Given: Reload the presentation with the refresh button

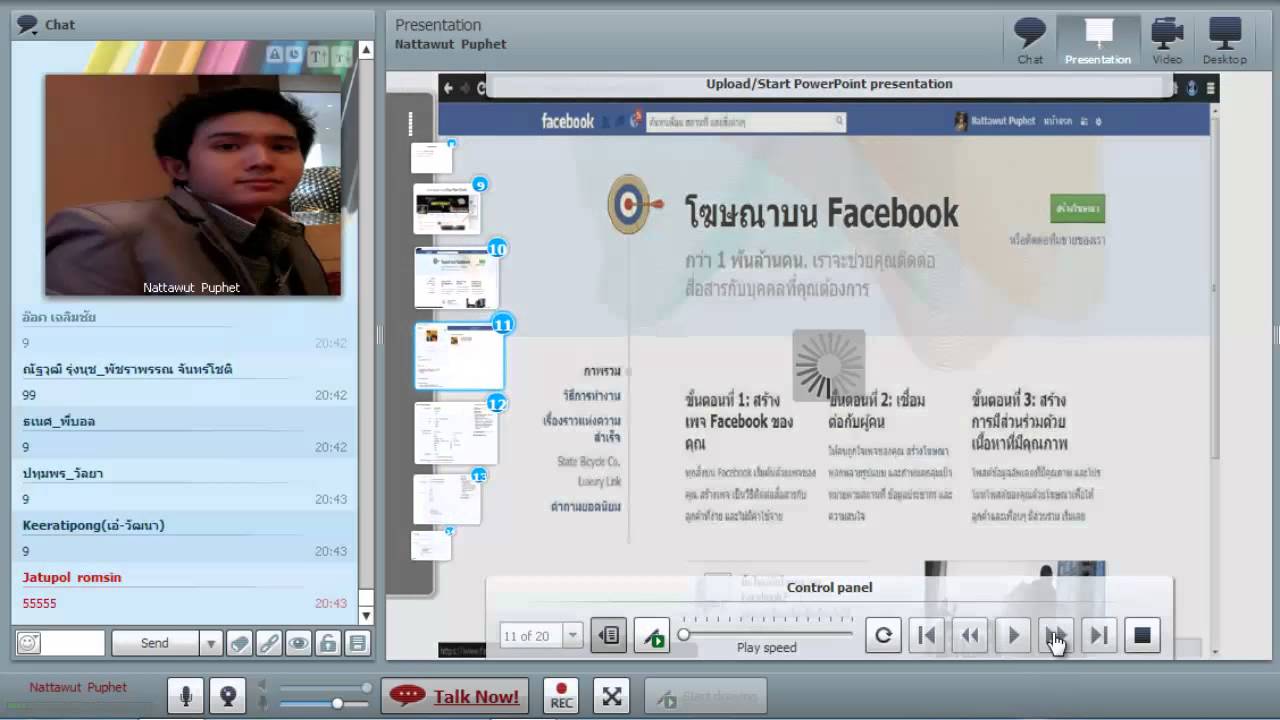Looking at the screenshot, I should 883,635.
